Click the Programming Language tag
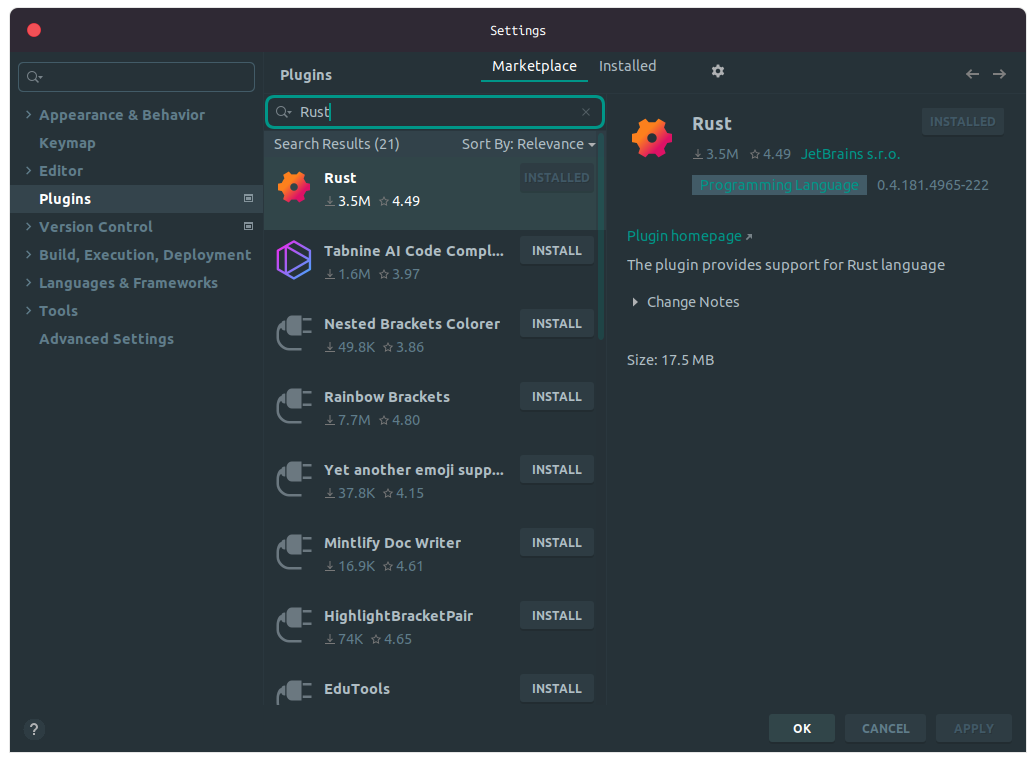Screen dimensions: 1036x762 click(779, 185)
